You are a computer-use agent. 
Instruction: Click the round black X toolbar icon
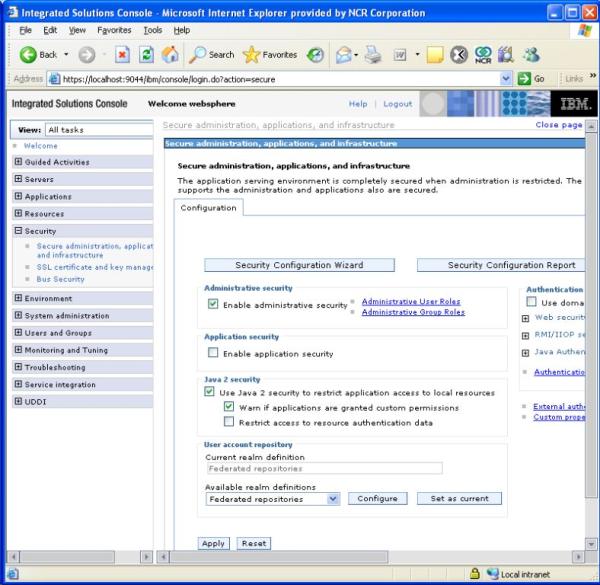coord(459,55)
